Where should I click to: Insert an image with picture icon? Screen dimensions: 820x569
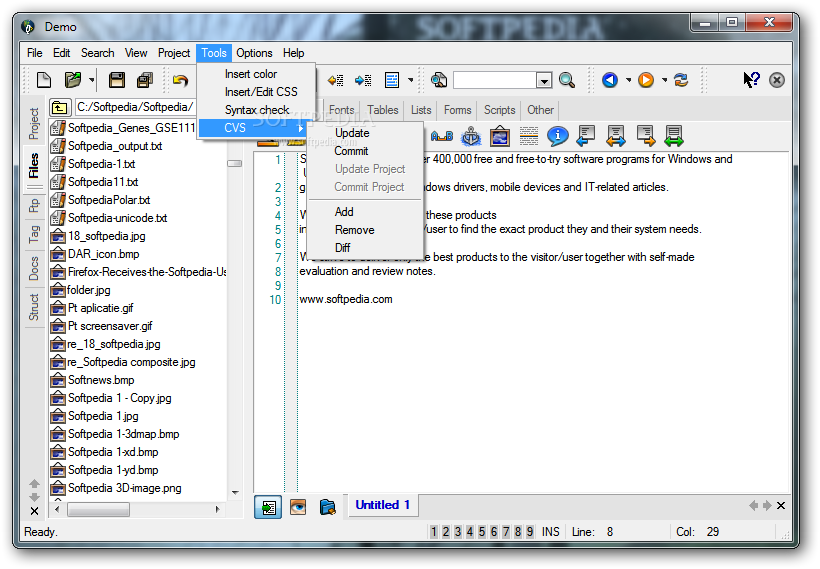point(500,136)
